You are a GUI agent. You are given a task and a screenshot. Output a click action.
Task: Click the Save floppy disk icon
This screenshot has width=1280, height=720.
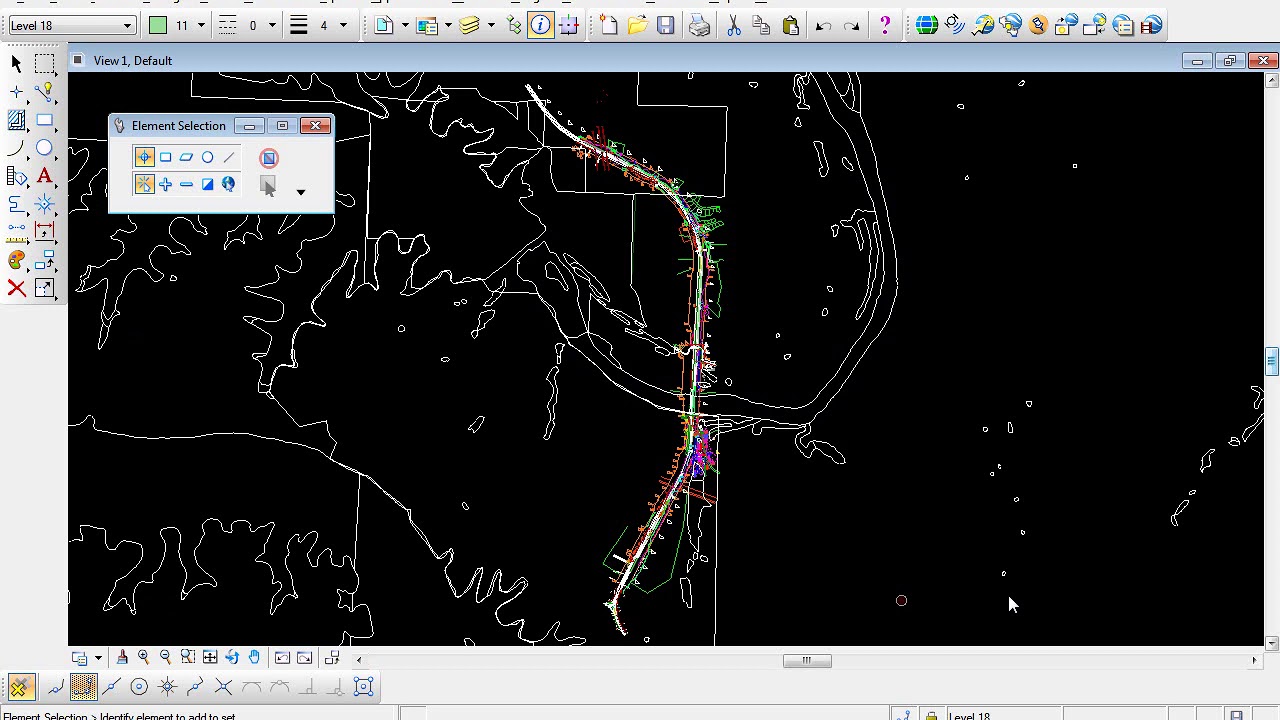[x=665, y=25]
